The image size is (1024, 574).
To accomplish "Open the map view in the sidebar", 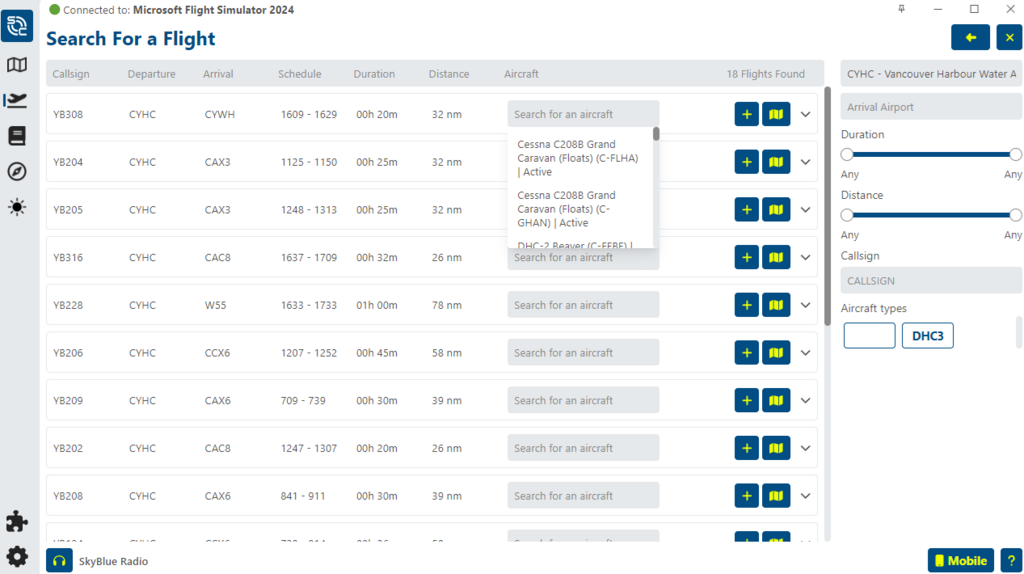I will tap(16, 65).
